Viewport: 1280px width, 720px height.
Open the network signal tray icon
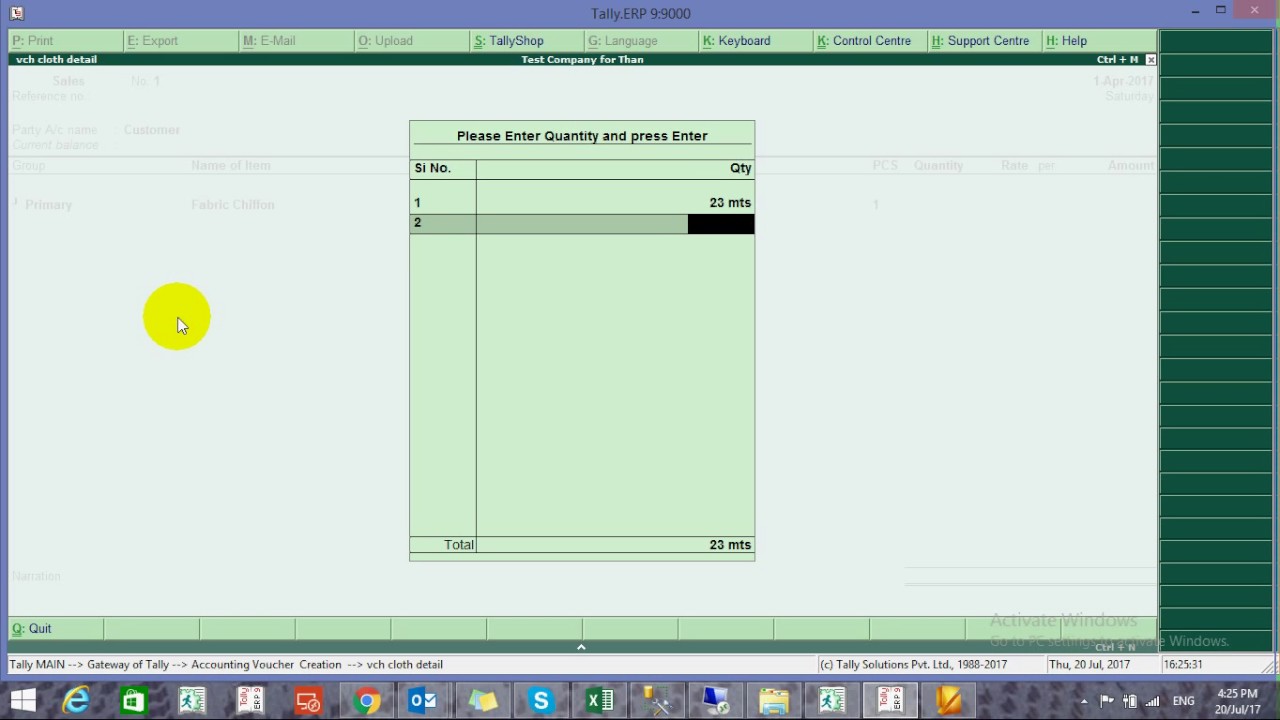(1153, 701)
